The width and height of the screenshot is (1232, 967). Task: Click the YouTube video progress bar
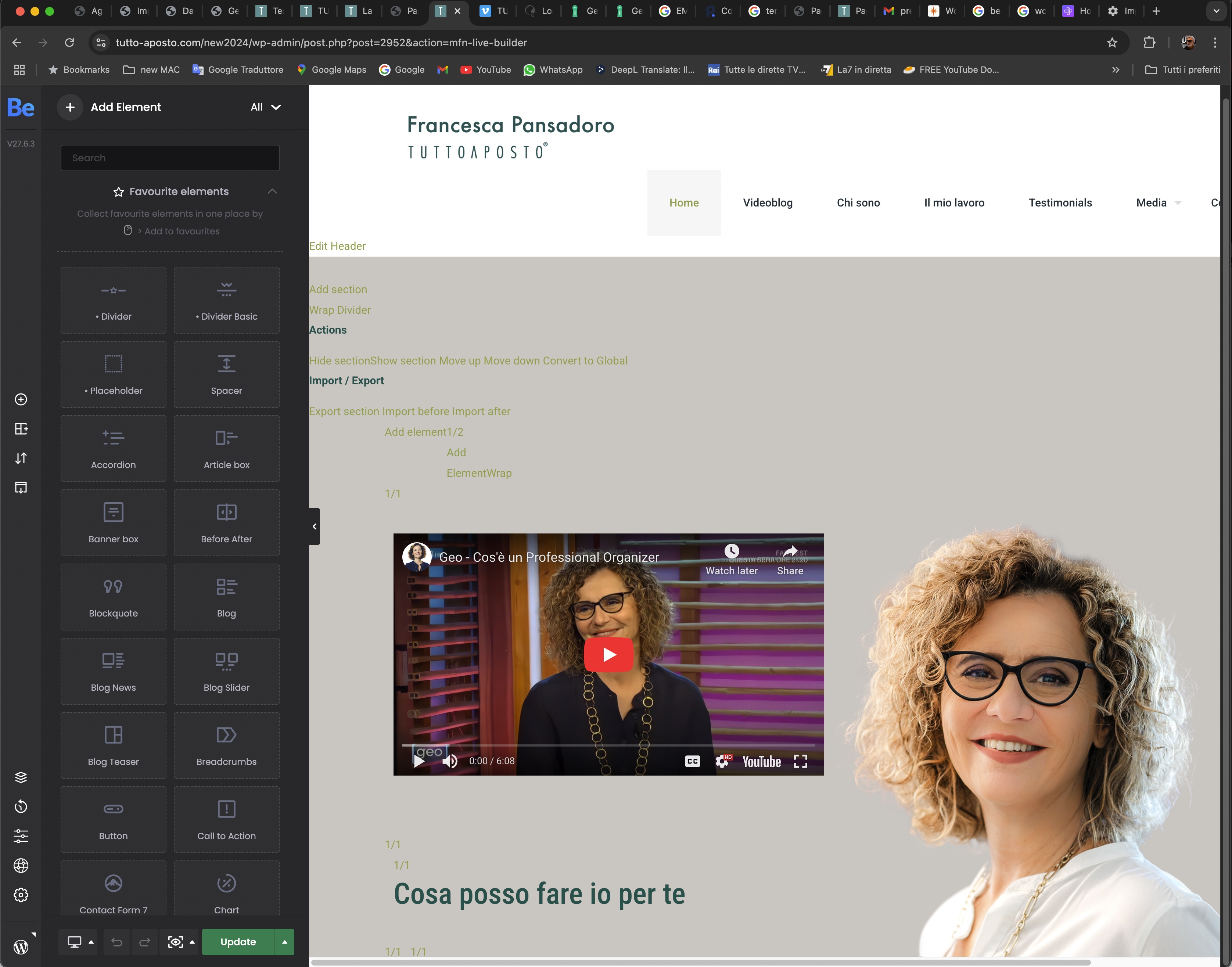pos(608,745)
